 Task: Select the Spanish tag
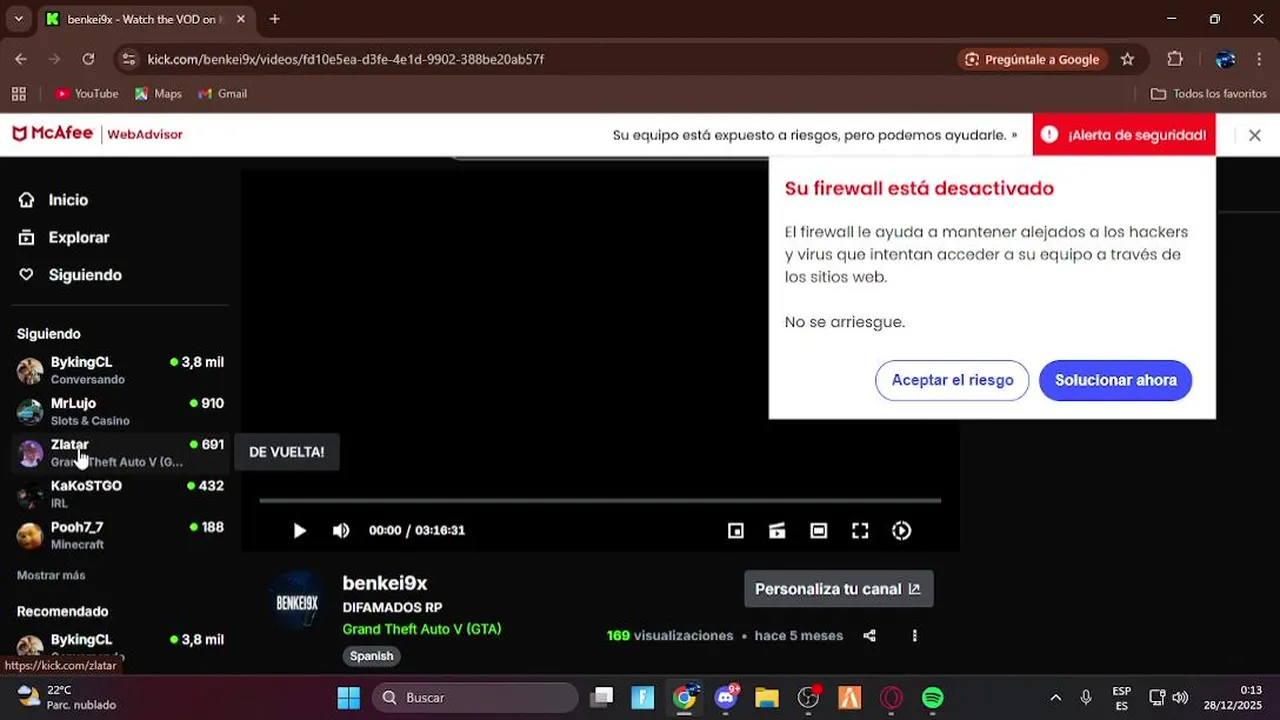(371, 656)
